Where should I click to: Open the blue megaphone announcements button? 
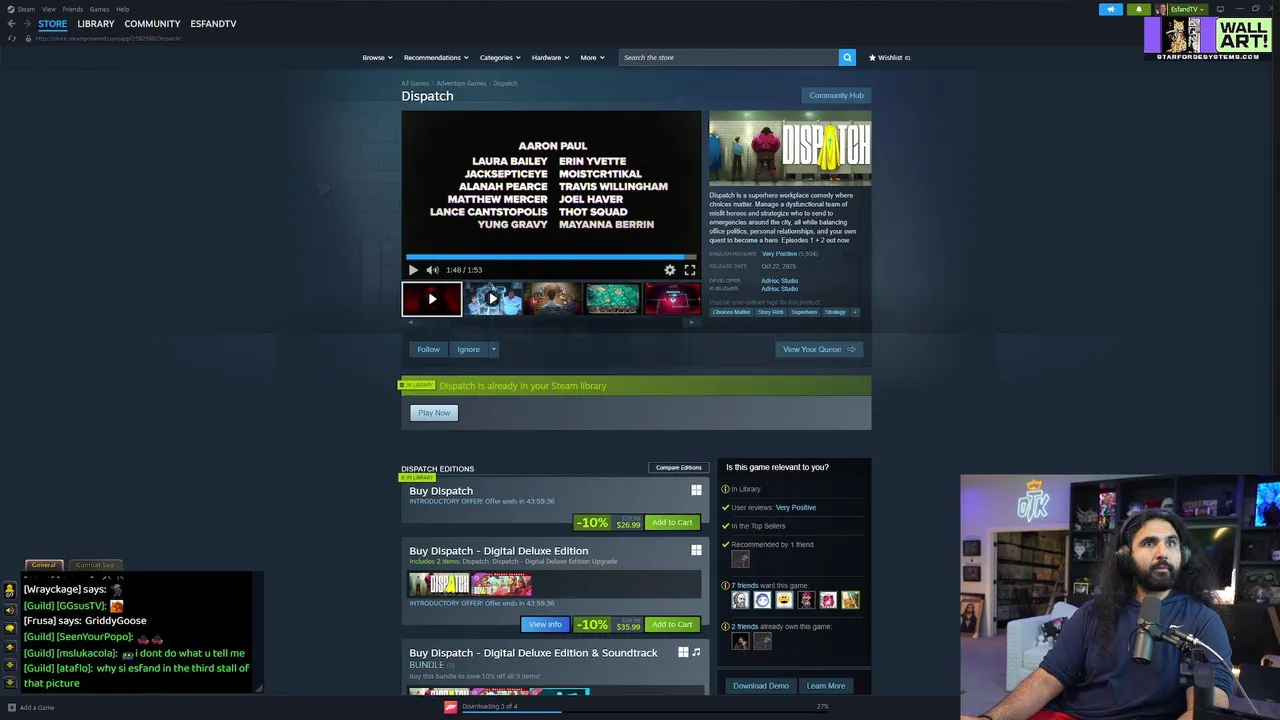click(1110, 9)
